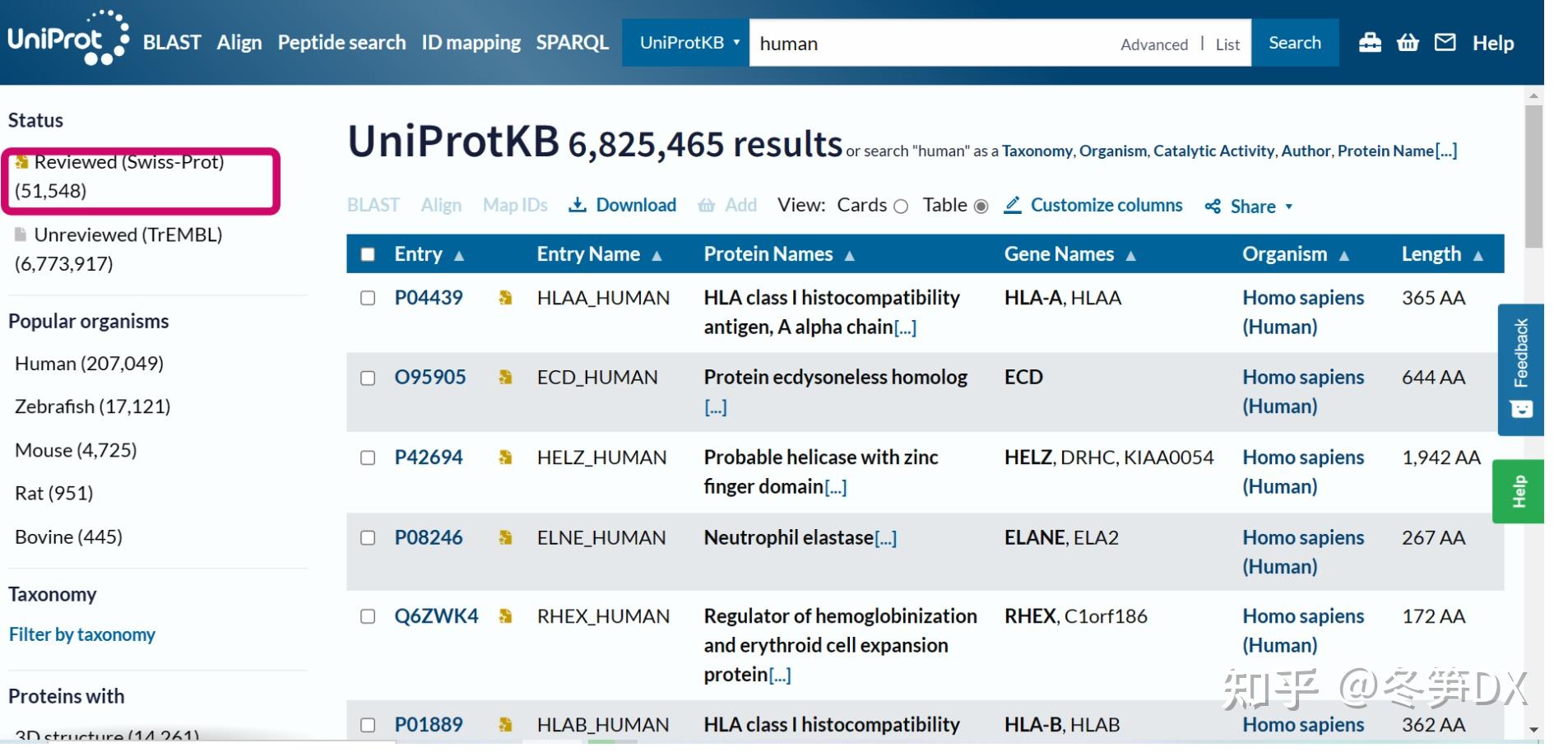Click the UniProt logo
The height and width of the screenshot is (752, 1568).
(67, 39)
